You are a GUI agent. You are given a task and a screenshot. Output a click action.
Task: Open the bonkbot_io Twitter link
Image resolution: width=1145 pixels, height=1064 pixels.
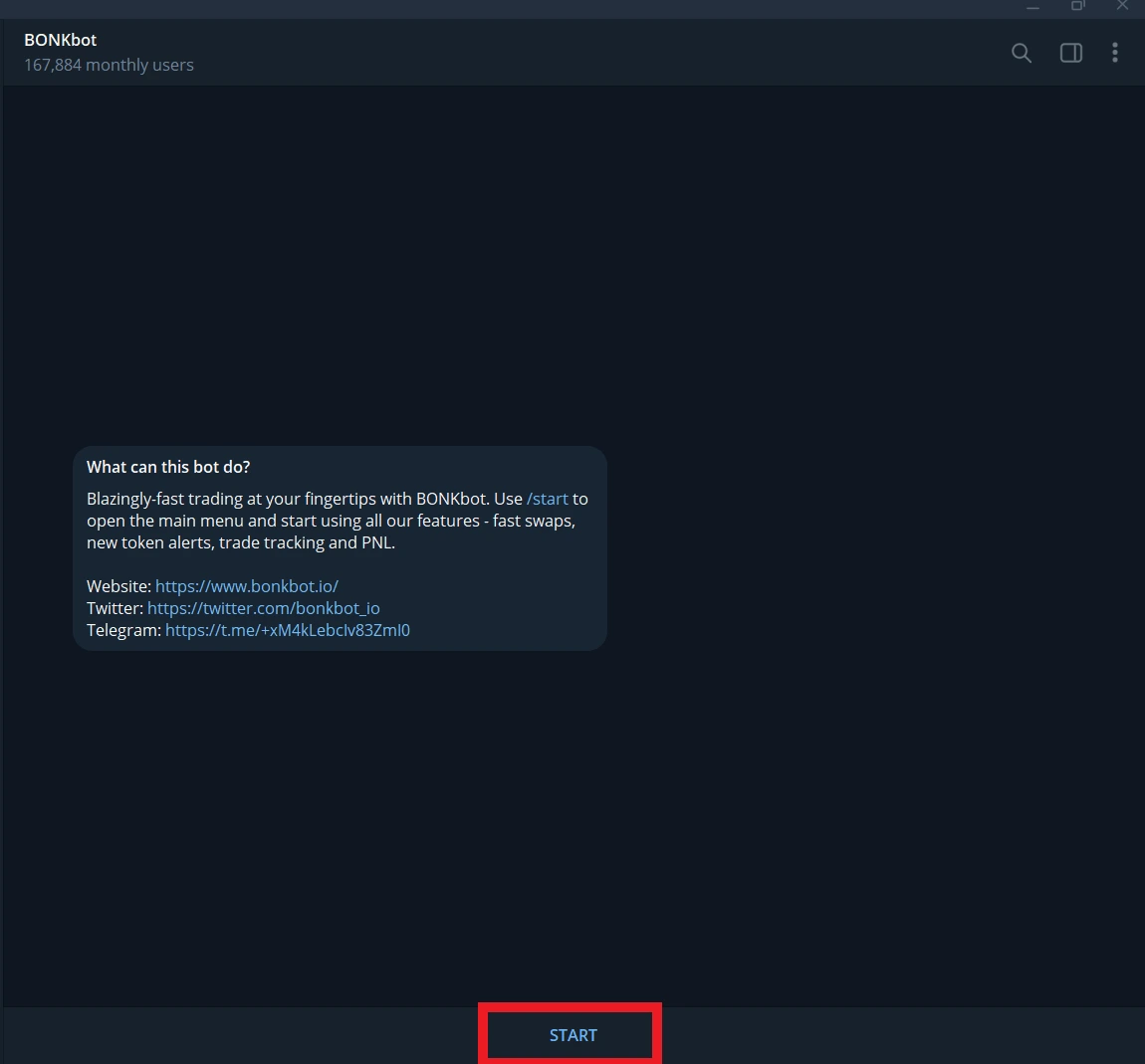[264, 608]
